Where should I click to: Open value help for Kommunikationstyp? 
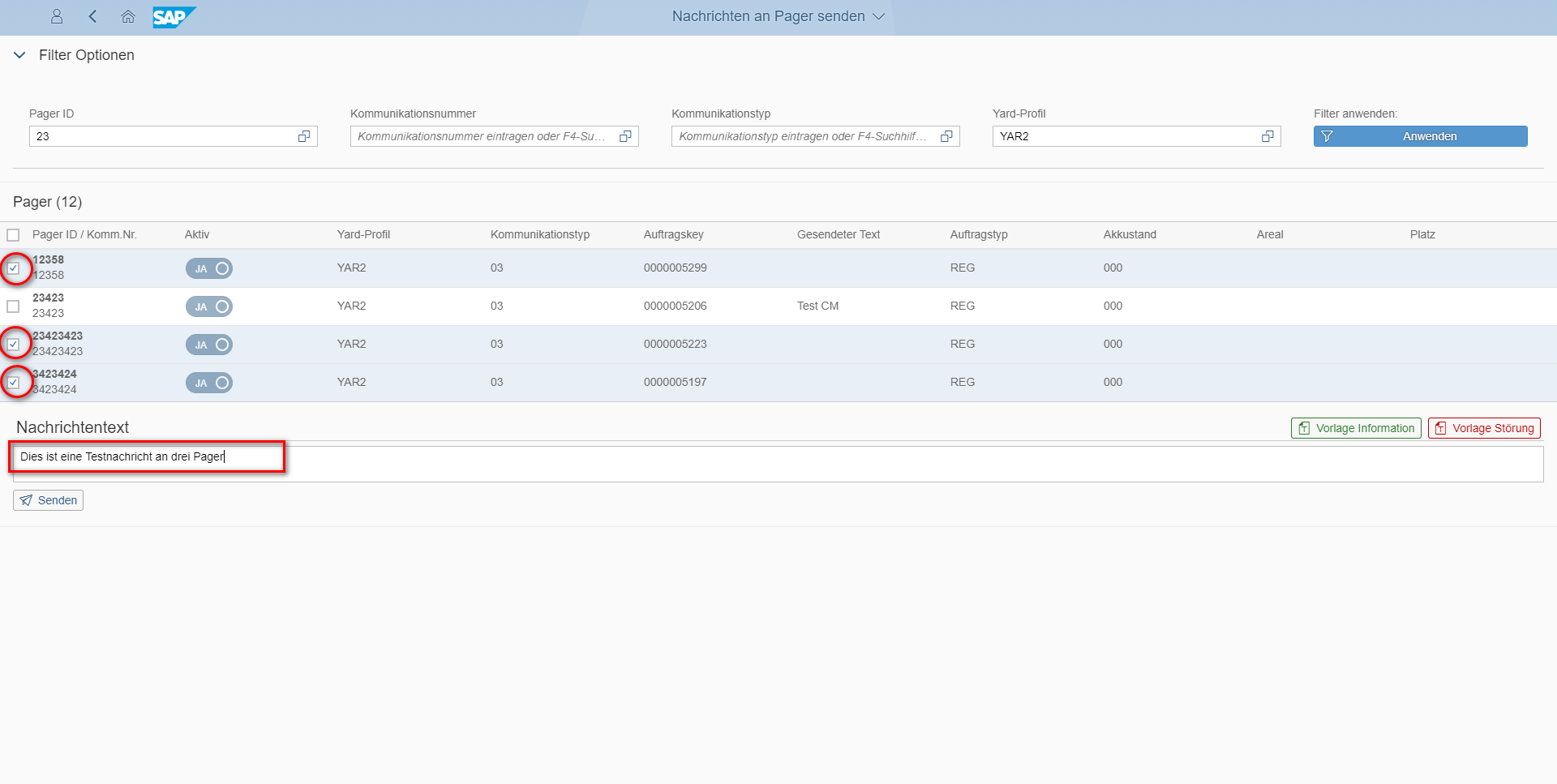pos(946,136)
